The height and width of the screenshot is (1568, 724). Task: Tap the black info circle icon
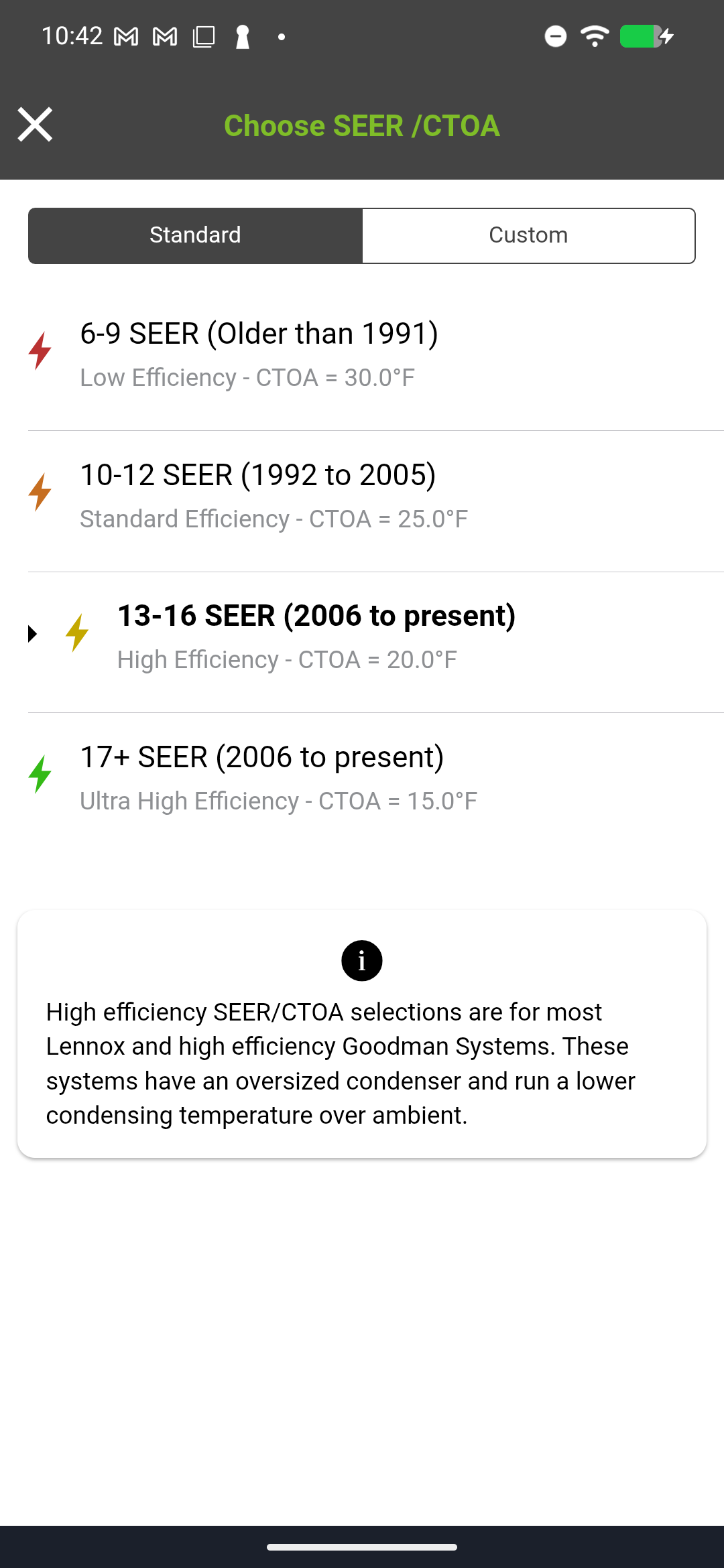362,961
